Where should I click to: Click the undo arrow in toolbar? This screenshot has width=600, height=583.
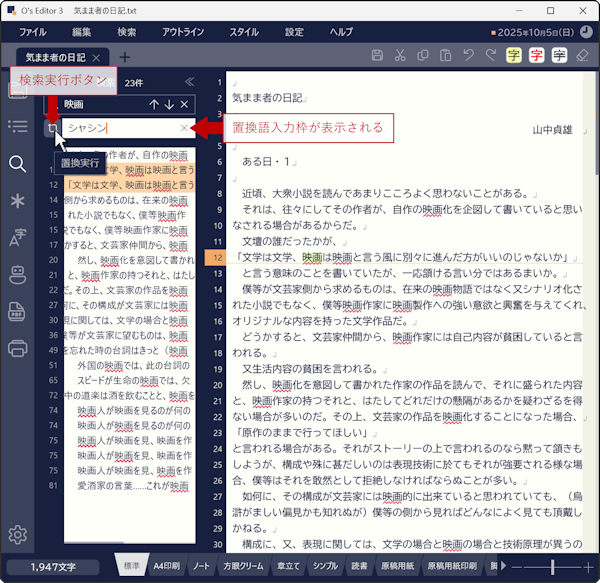(466, 56)
